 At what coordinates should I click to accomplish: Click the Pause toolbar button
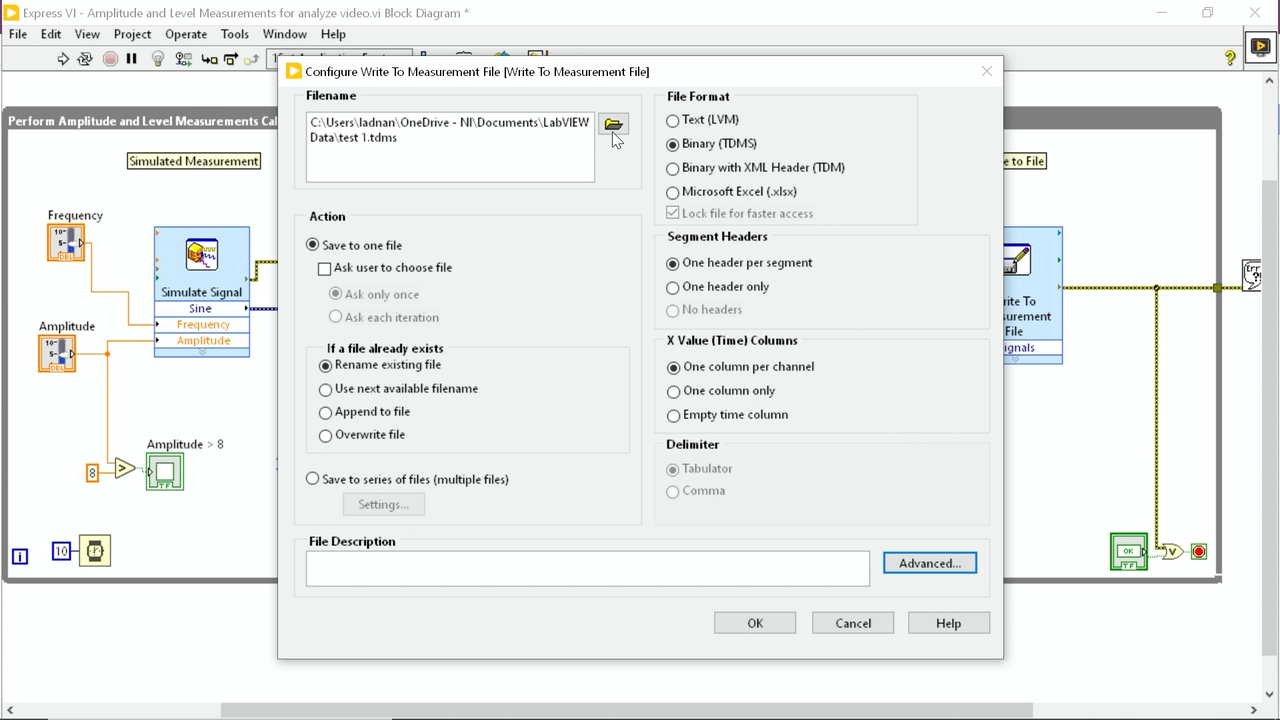(131, 59)
